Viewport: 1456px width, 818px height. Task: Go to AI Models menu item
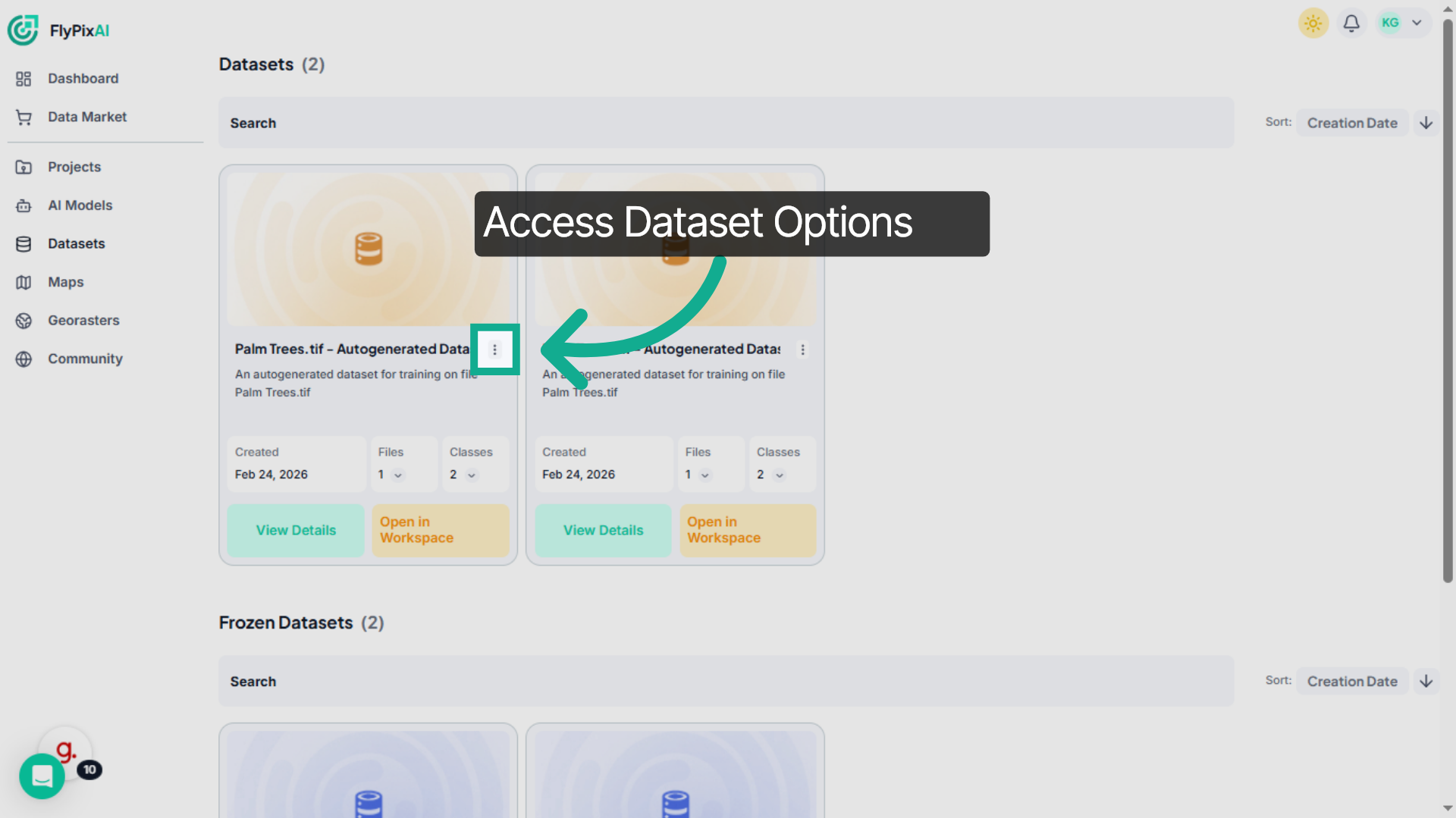(80, 205)
